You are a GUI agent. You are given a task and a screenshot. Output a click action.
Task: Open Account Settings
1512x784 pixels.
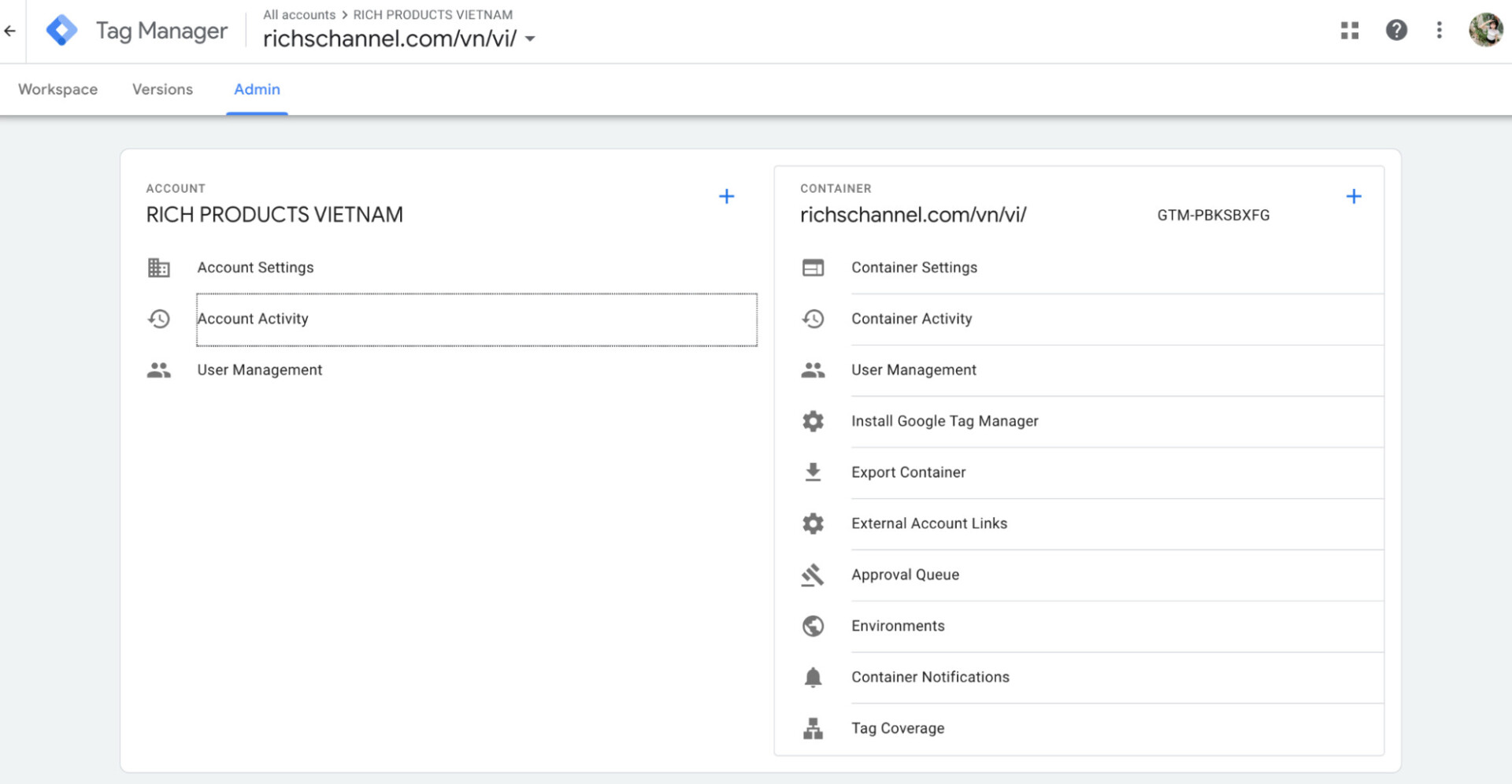point(255,268)
